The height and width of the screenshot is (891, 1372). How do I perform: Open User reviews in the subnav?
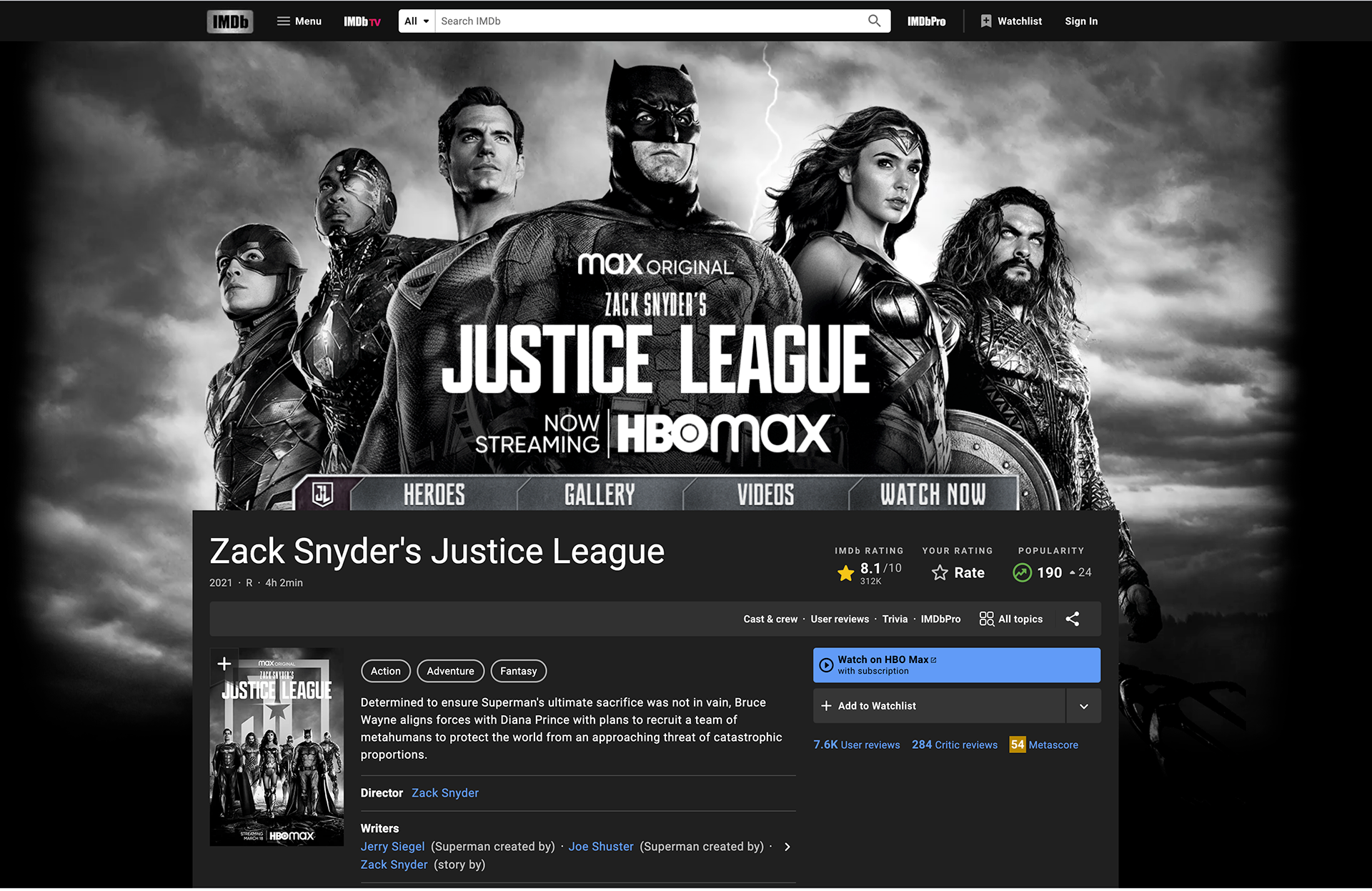point(840,619)
